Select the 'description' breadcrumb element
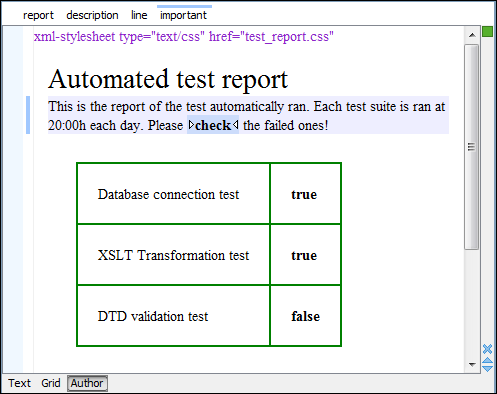The height and width of the screenshot is (394, 497). pos(92,15)
